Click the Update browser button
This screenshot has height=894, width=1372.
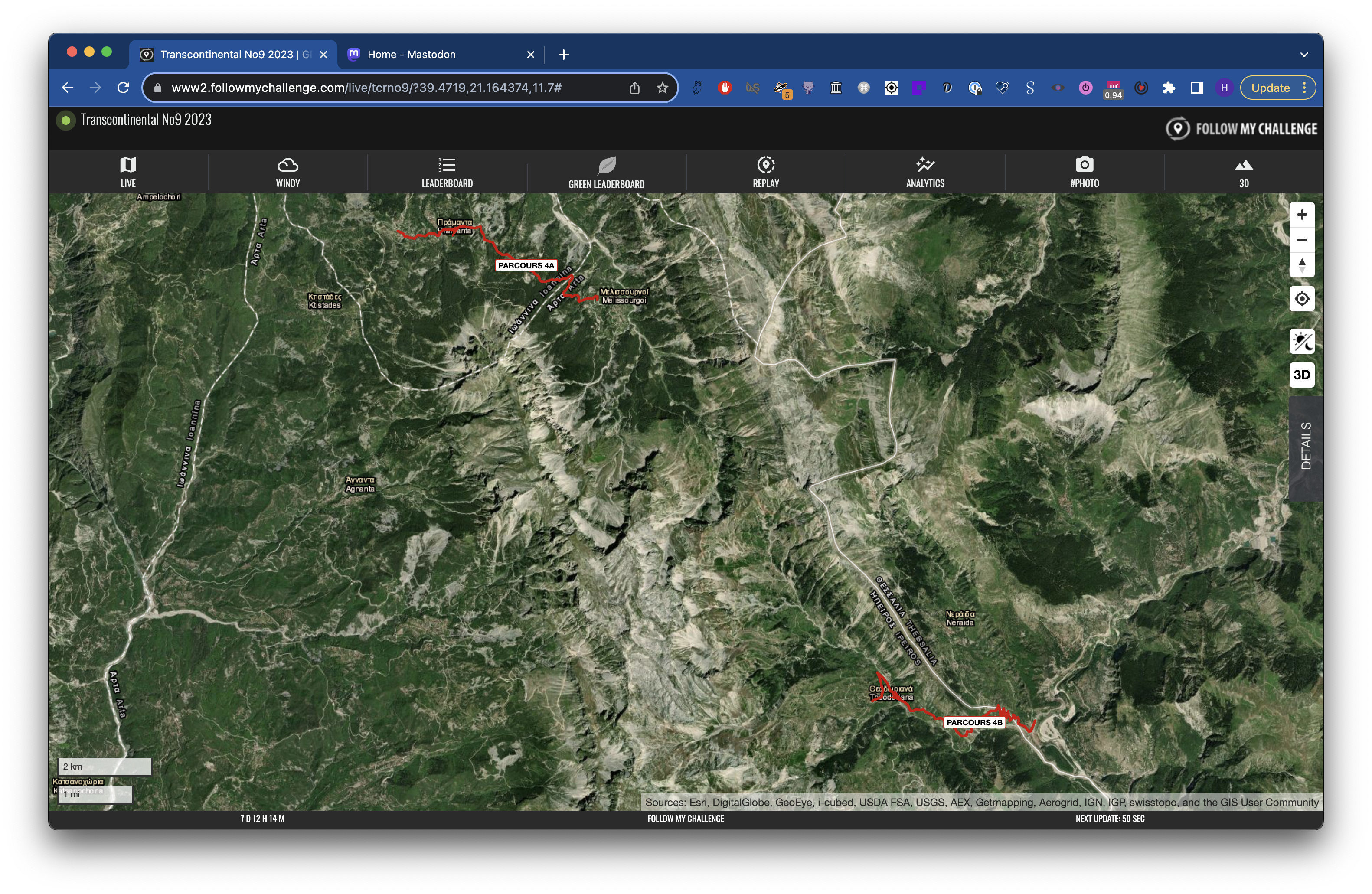click(x=1270, y=88)
